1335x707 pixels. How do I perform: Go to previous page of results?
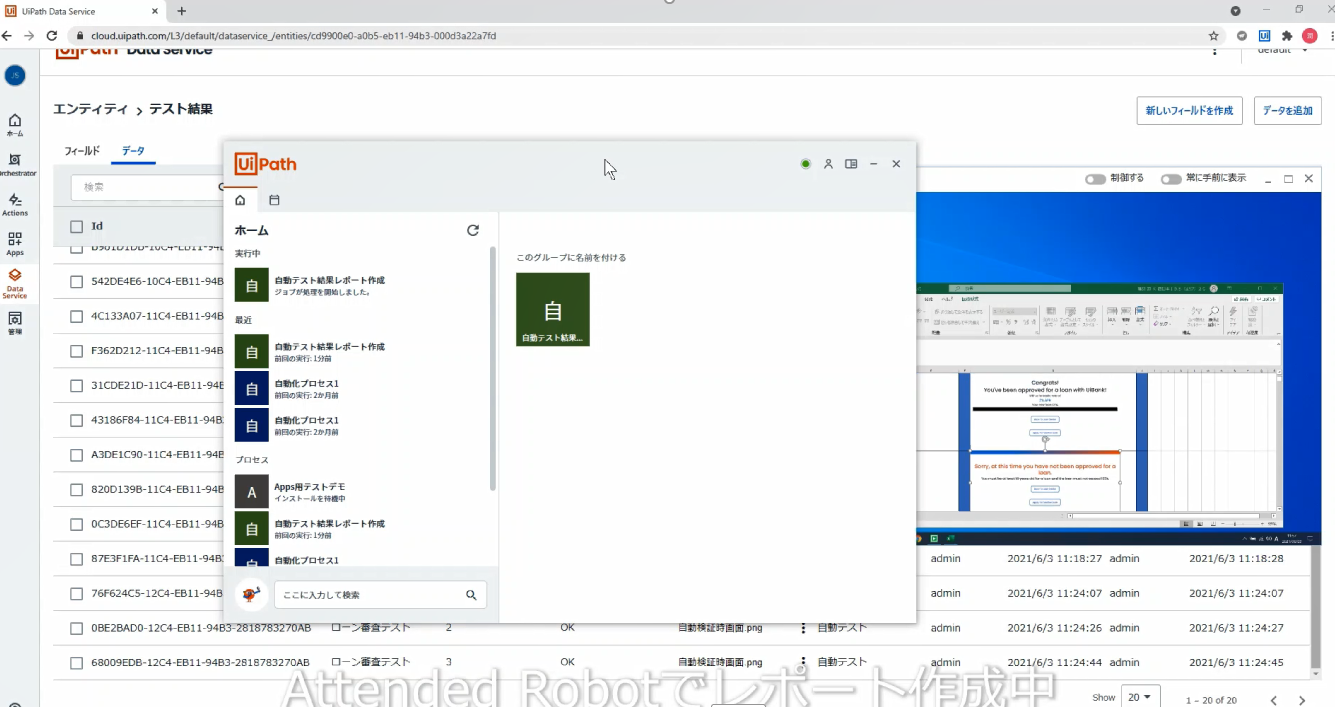(x=1273, y=700)
